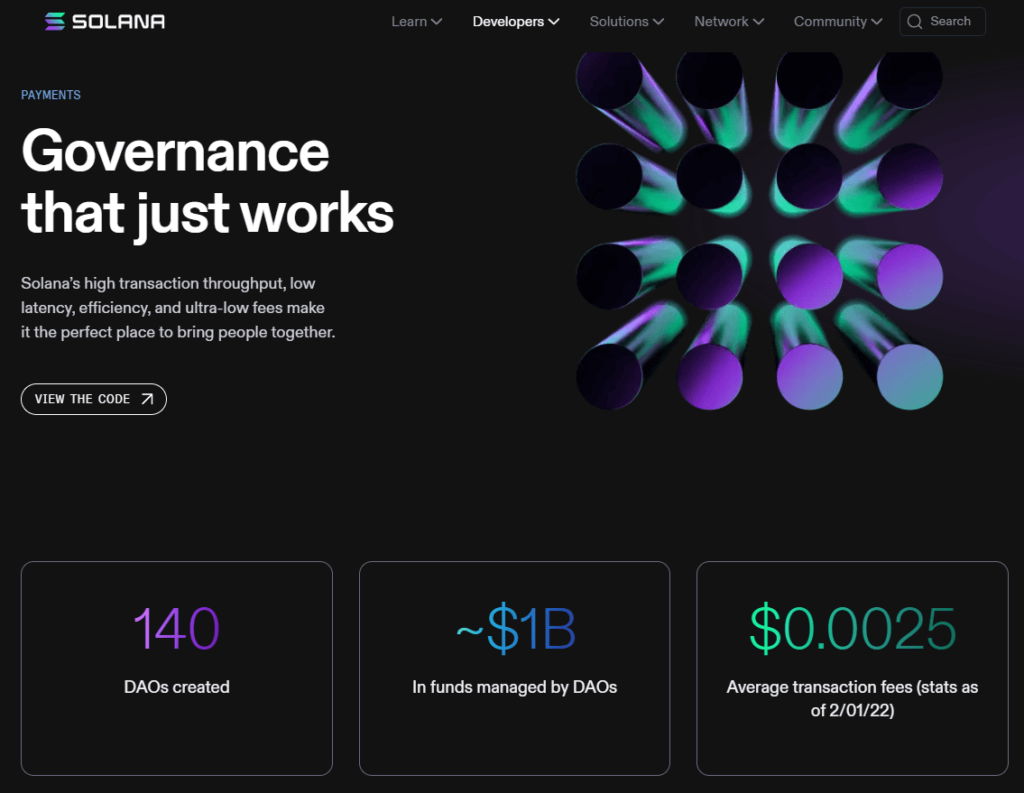
Task: Click the VIEW THE CODE button
Action: point(94,399)
